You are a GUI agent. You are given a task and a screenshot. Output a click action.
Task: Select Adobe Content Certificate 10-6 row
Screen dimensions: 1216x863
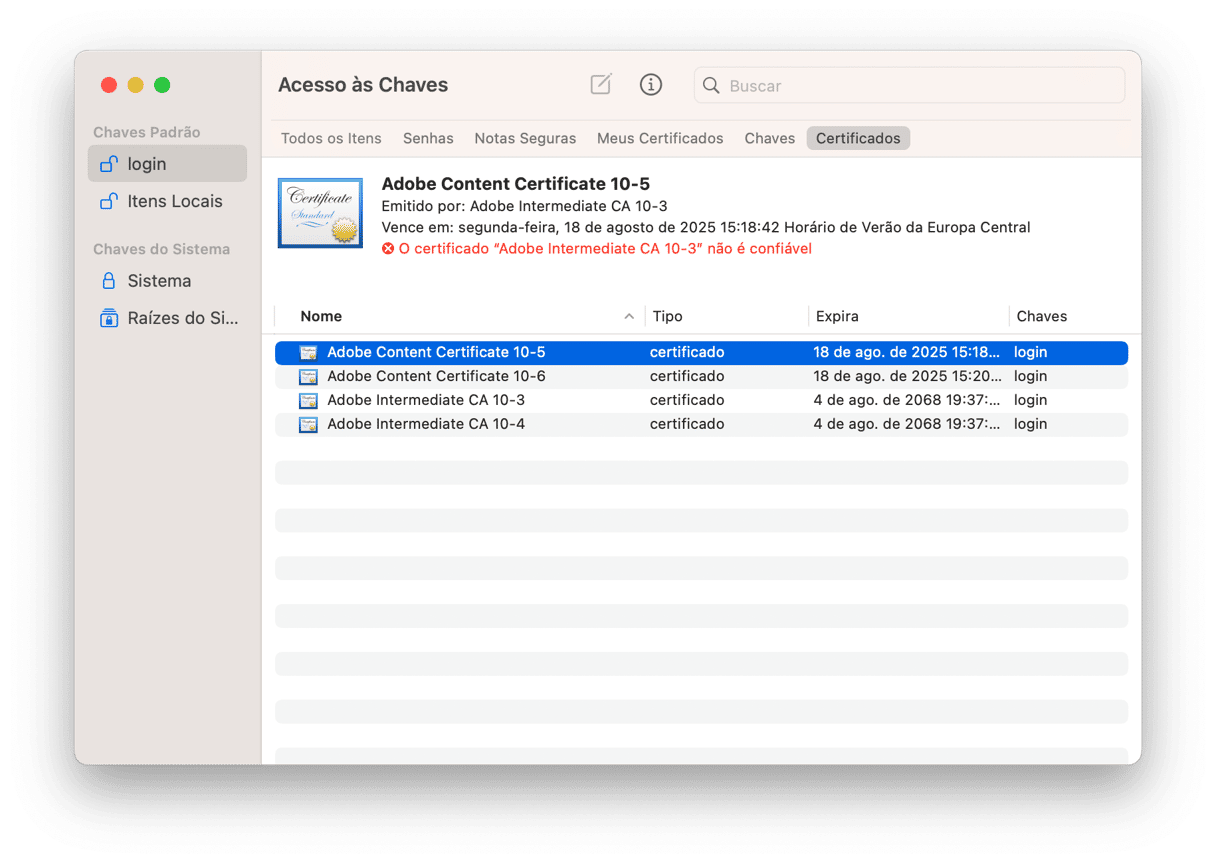[701, 376]
